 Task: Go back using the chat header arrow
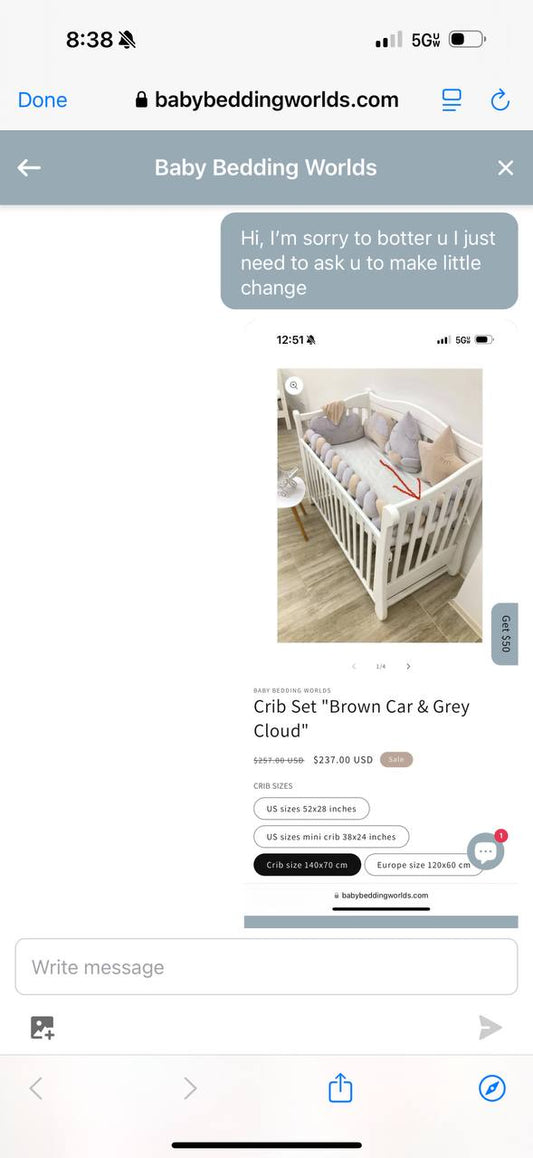[x=29, y=168]
